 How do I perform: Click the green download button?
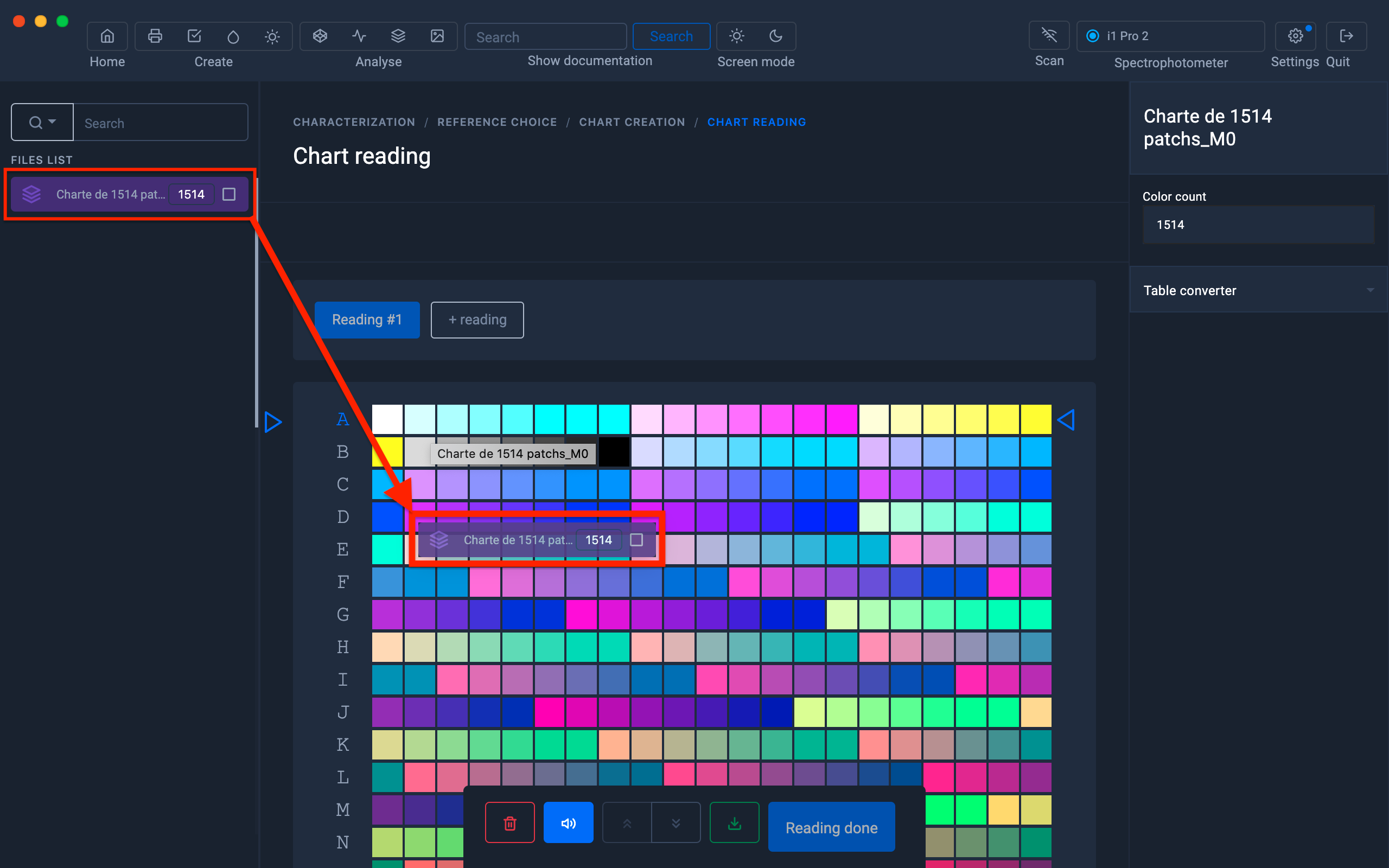[735, 822]
